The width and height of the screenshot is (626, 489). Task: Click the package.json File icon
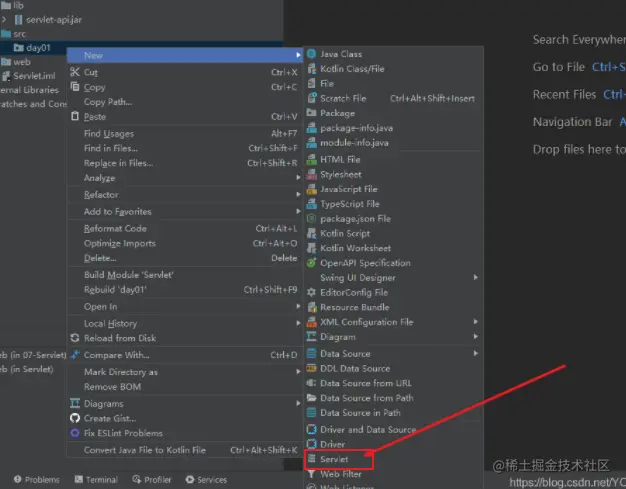311,219
